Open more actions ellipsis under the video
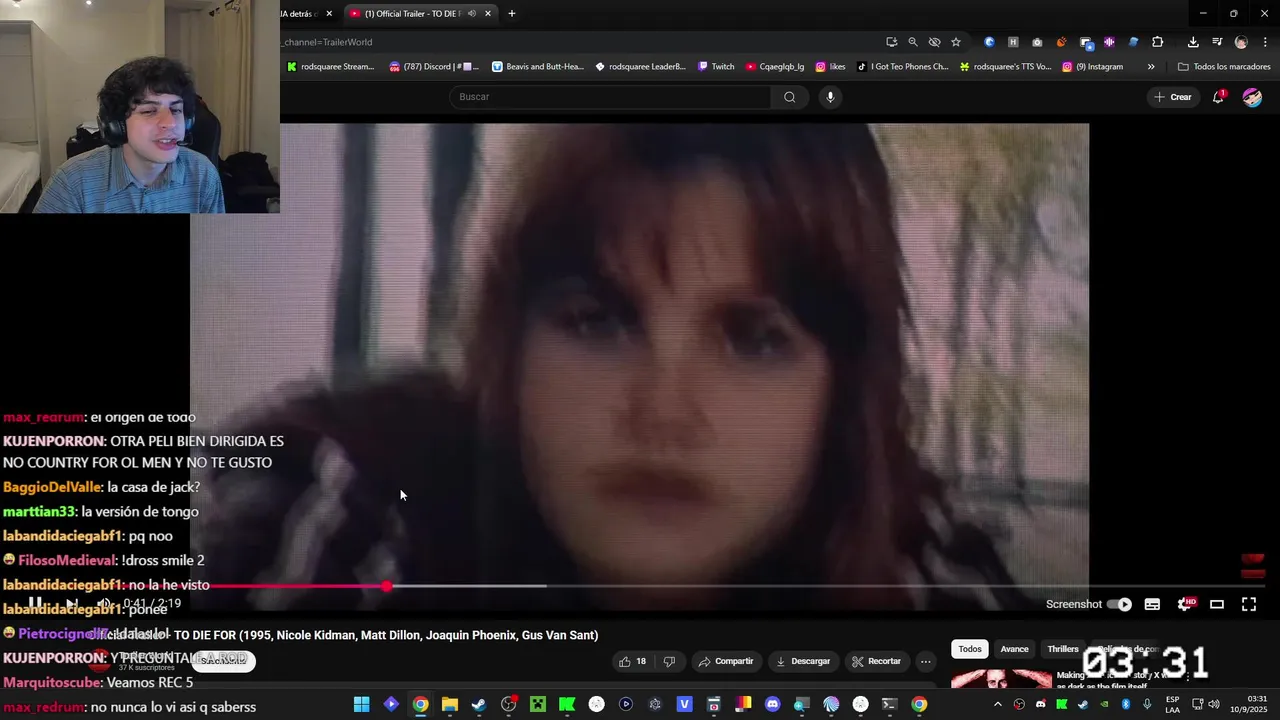Image resolution: width=1280 pixels, height=720 pixels. click(x=925, y=661)
